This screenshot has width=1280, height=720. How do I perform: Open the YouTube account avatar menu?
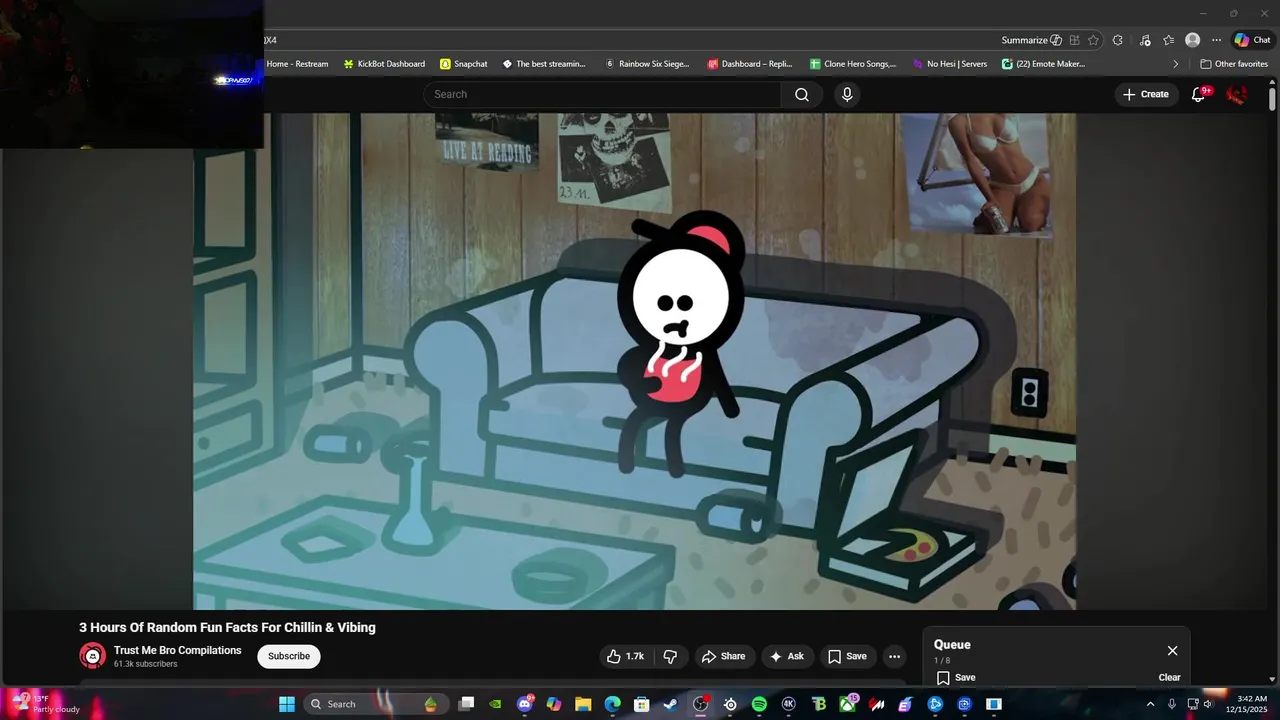pyautogui.click(x=1237, y=94)
